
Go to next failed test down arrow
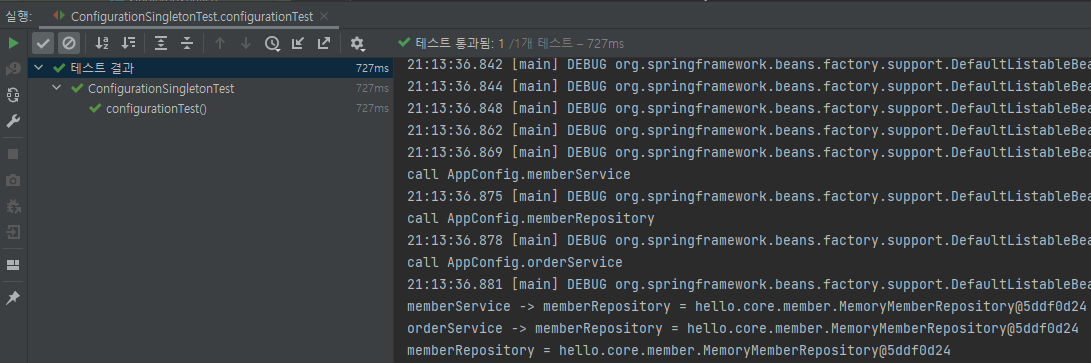coord(246,43)
